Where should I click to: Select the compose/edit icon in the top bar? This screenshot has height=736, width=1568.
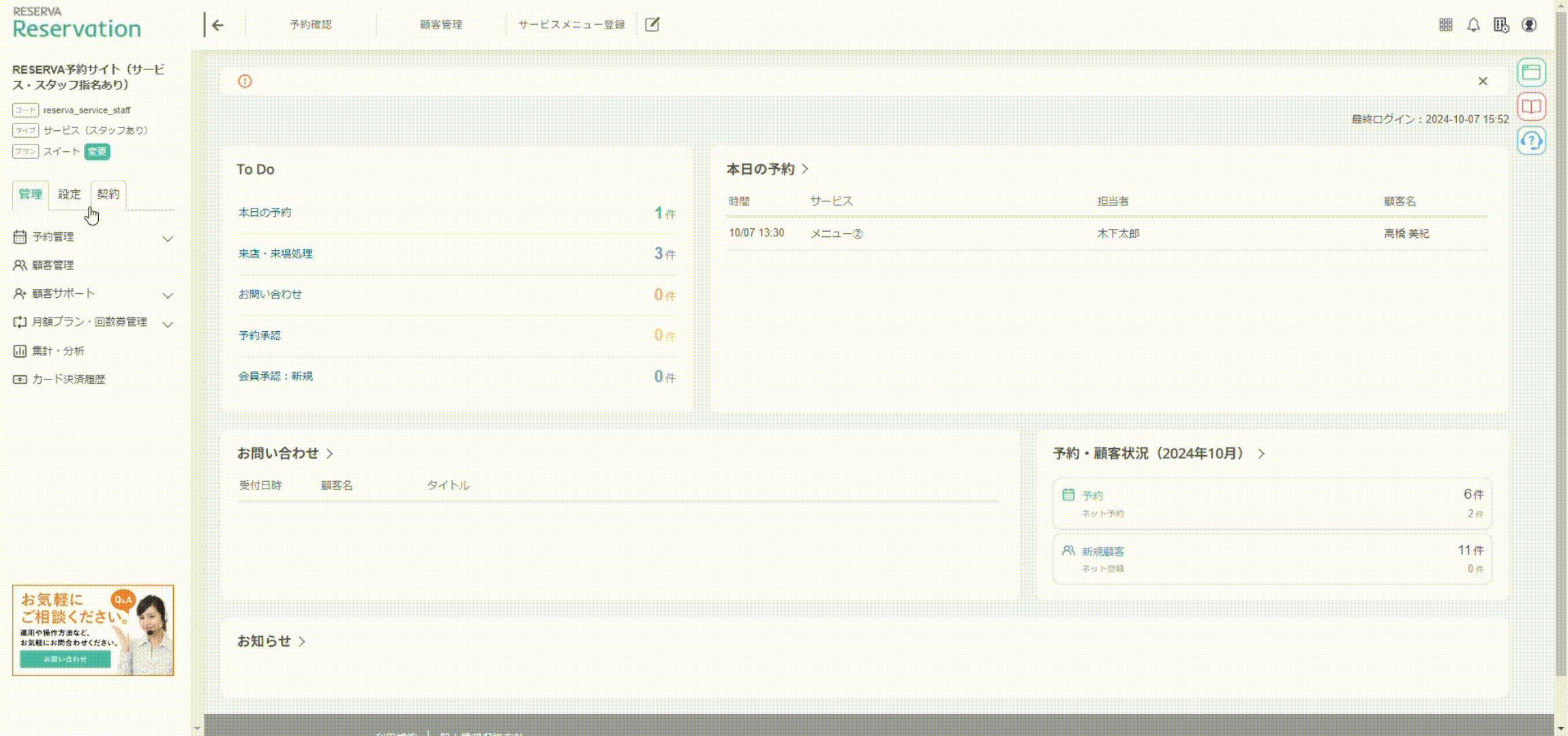click(x=653, y=24)
